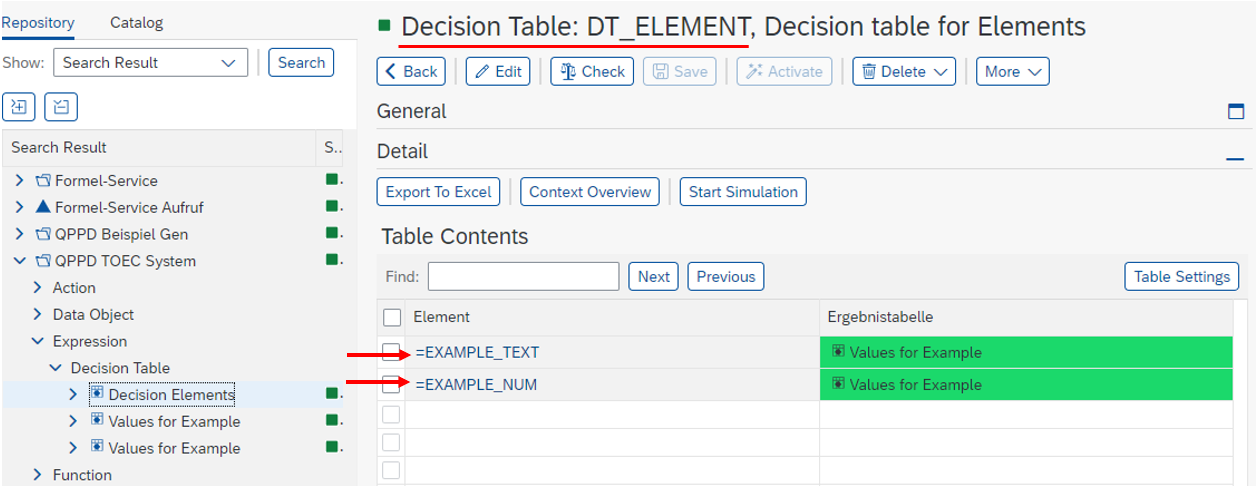Screen dimensions: 1256x486
Task: Switch to the Catalog tab
Action: pyautogui.click(x=136, y=22)
